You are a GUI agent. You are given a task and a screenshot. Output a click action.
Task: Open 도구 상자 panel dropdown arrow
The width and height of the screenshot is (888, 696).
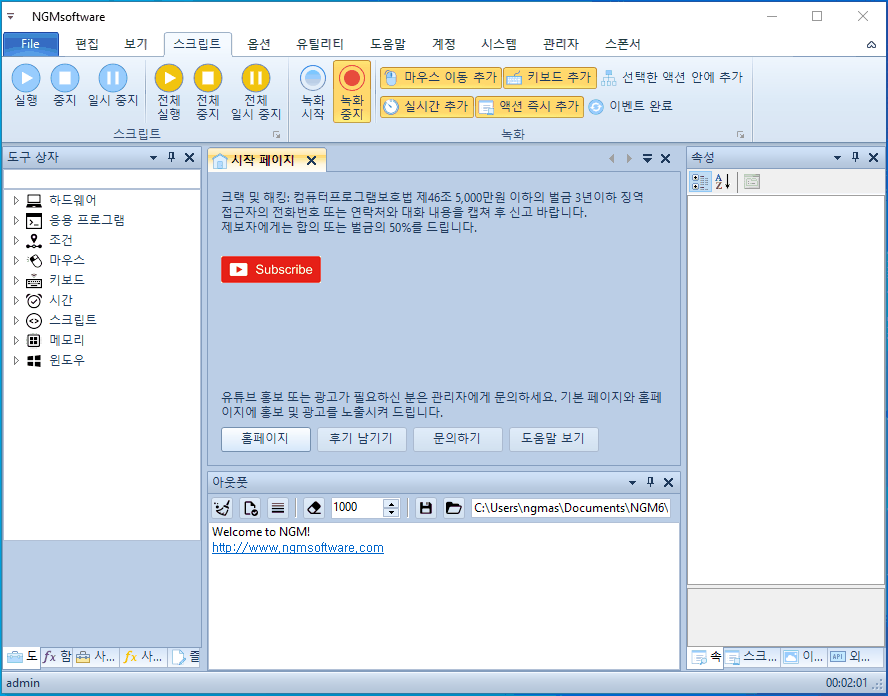tap(153, 157)
